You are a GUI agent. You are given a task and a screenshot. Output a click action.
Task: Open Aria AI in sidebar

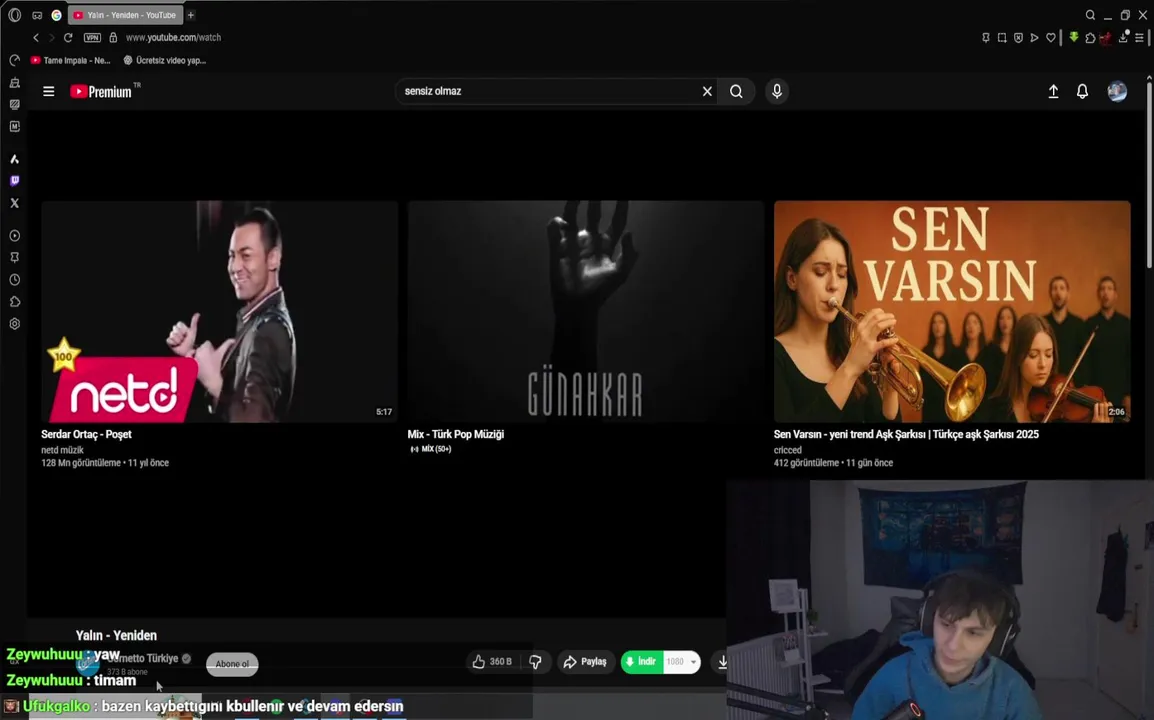point(15,159)
